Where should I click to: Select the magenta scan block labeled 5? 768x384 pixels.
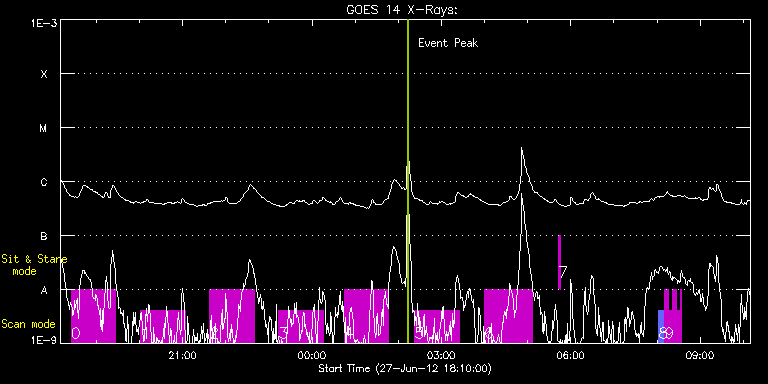[437, 326]
